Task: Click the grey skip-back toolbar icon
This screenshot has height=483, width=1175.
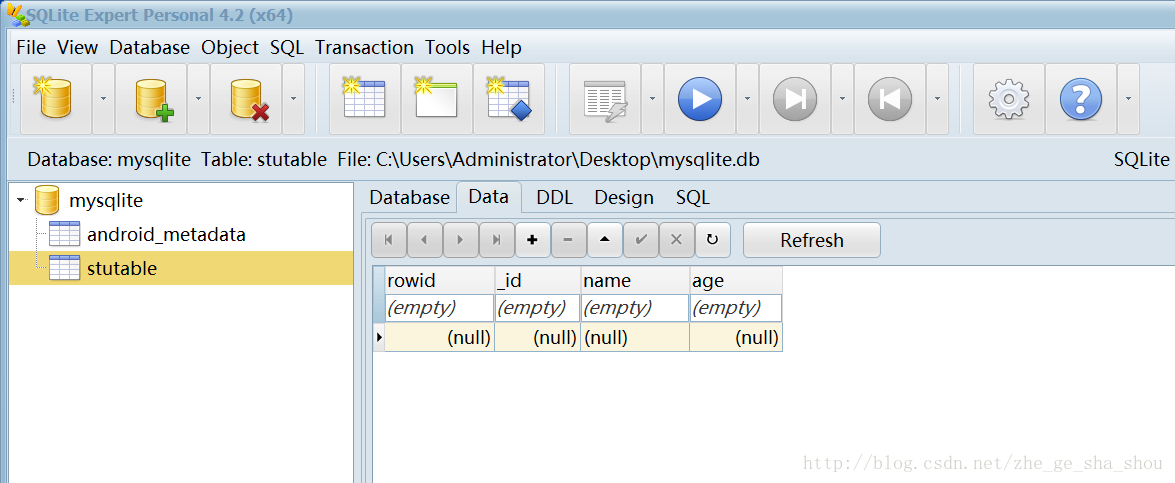Action: (x=889, y=99)
